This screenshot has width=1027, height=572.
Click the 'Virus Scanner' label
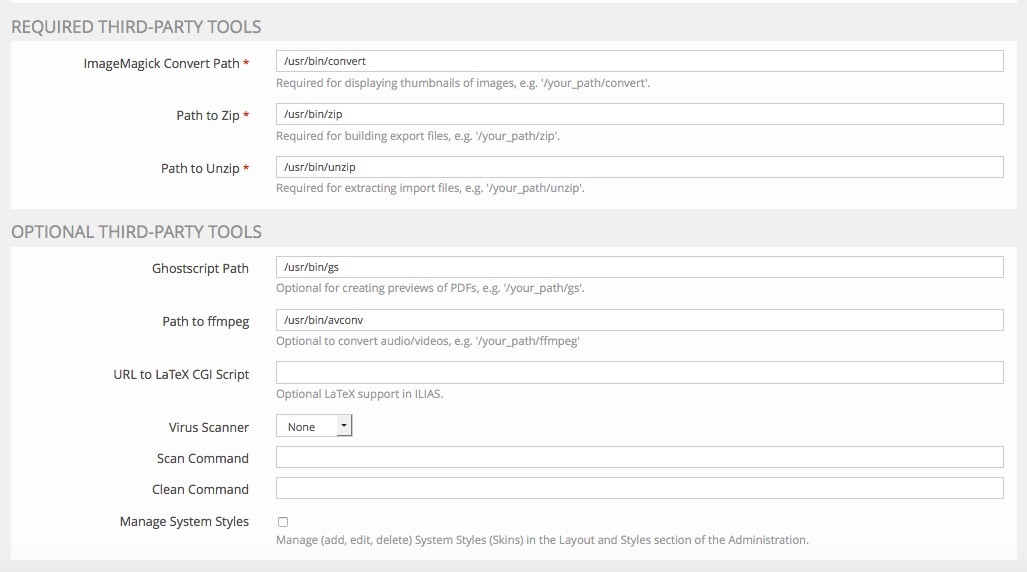[x=208, y=427]
